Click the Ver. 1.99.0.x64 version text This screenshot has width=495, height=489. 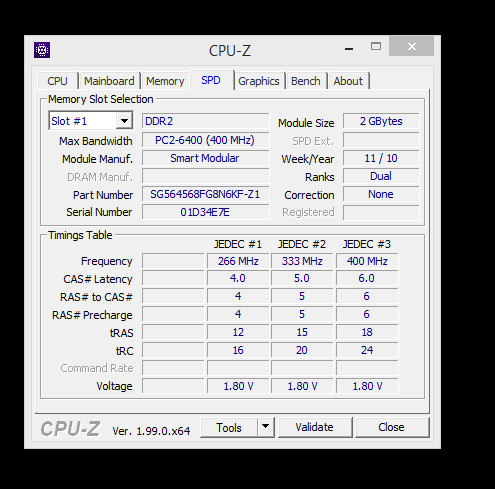point(151,431)
